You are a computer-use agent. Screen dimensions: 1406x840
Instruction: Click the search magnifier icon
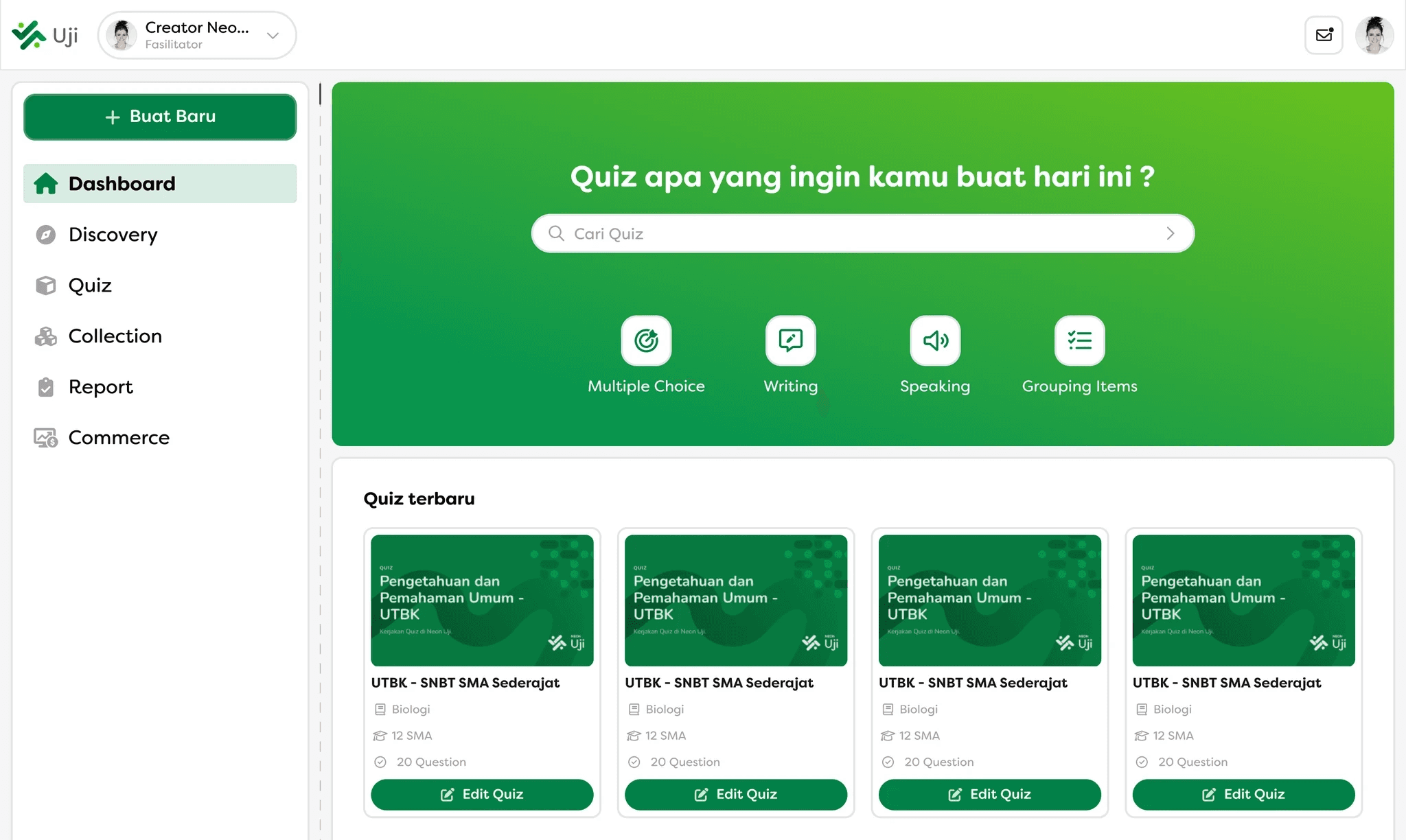tap(556, 233)
